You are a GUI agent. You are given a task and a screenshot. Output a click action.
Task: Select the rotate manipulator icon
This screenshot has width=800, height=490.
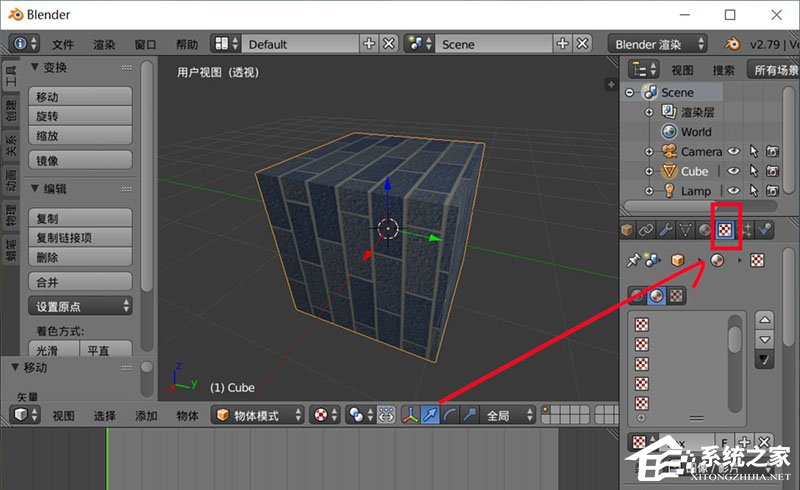(449, 415)
